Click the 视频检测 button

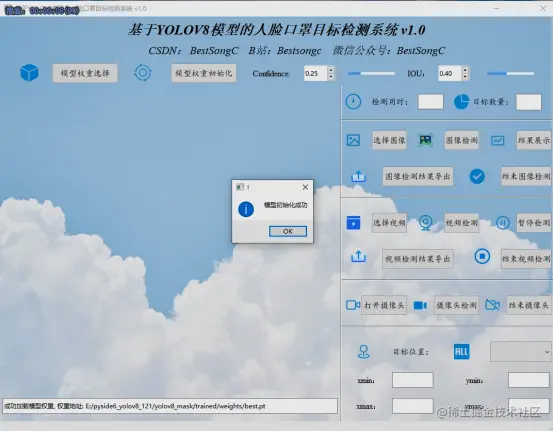click(x=461, y=223)
